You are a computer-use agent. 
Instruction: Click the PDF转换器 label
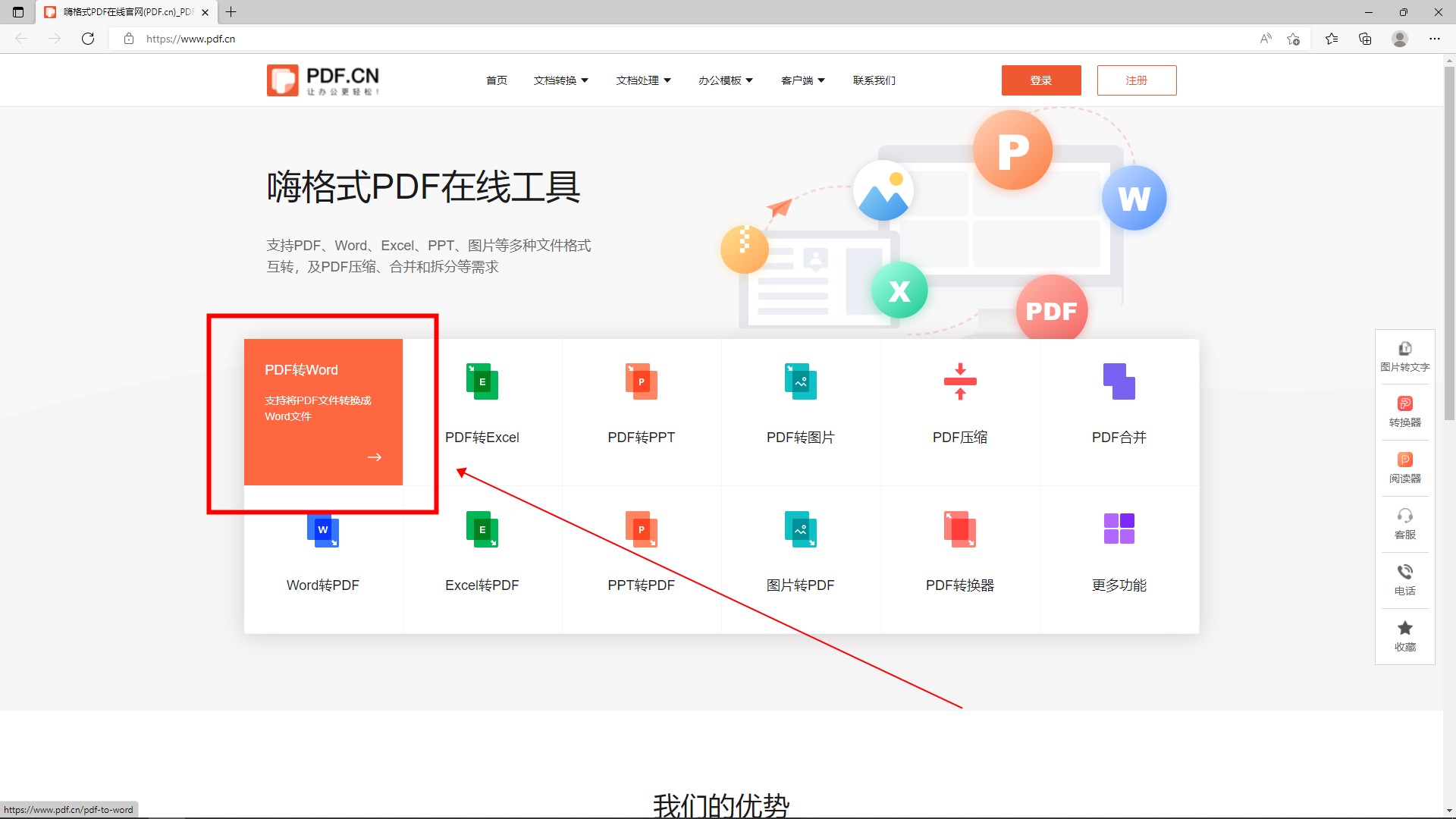point(960,585)
